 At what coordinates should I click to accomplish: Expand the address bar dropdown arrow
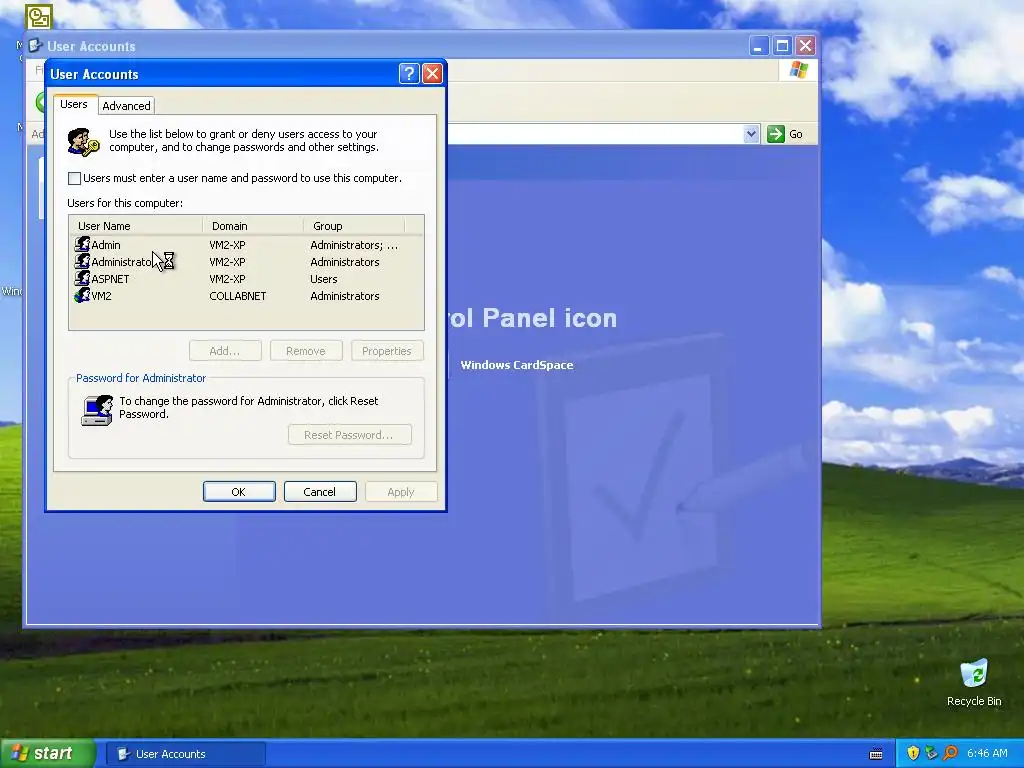(x=751, y=134)
